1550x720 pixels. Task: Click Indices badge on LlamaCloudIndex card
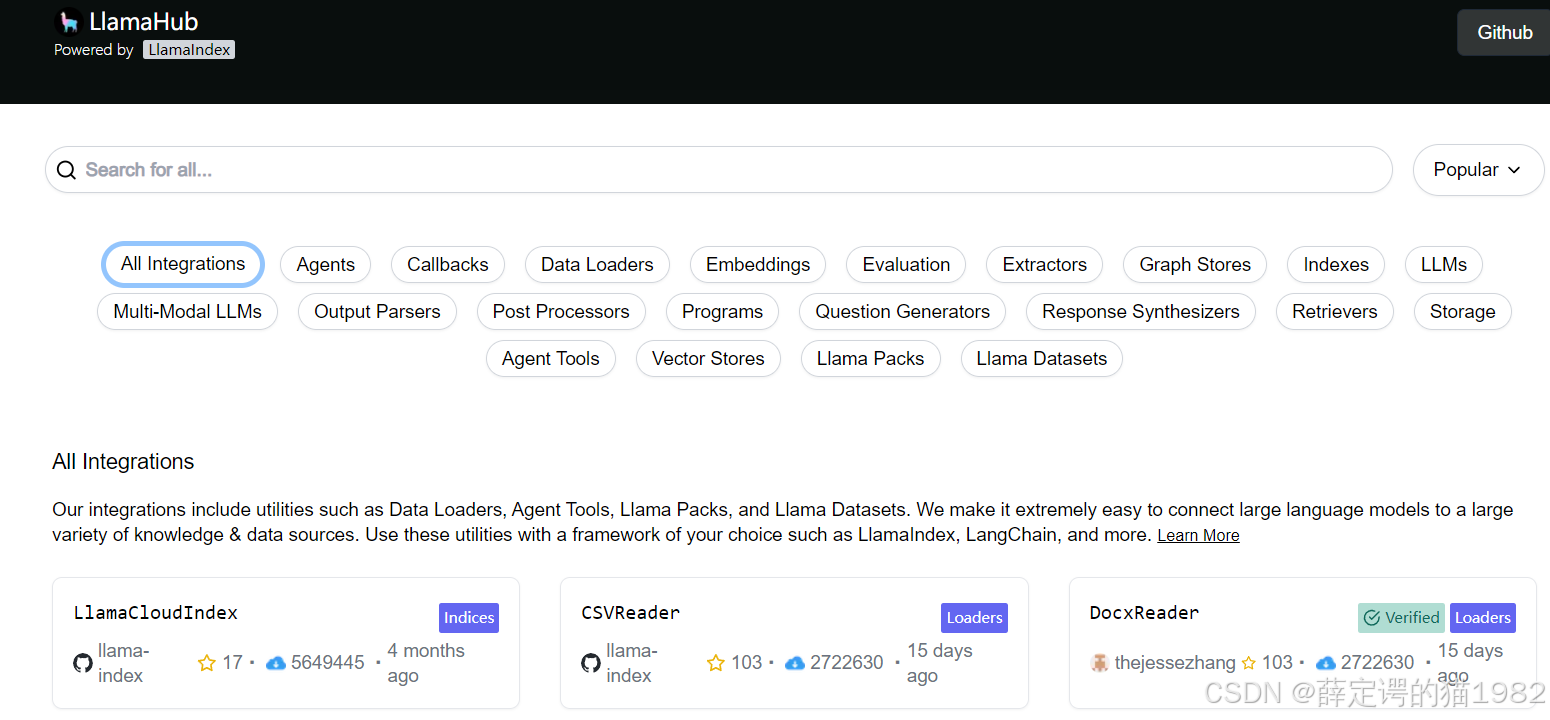469,618
